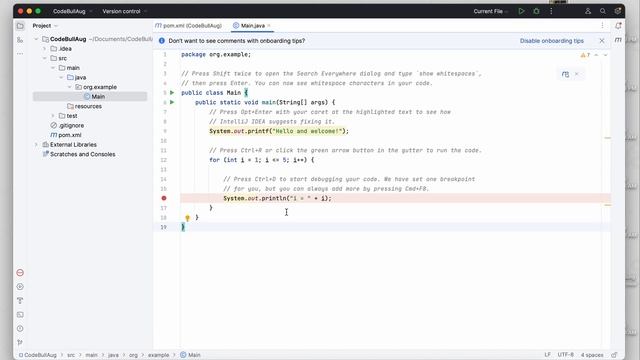Start debugging with the bug icon

[x=536, y=11]
